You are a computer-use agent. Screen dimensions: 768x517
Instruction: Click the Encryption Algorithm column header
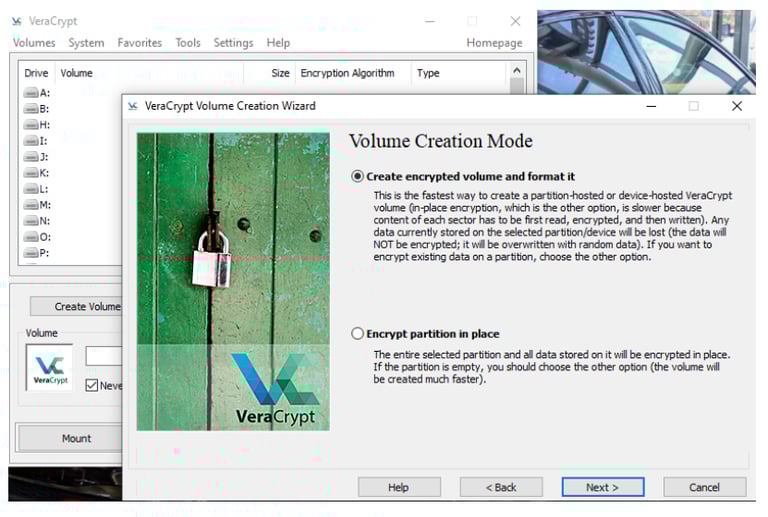[354, 73]
